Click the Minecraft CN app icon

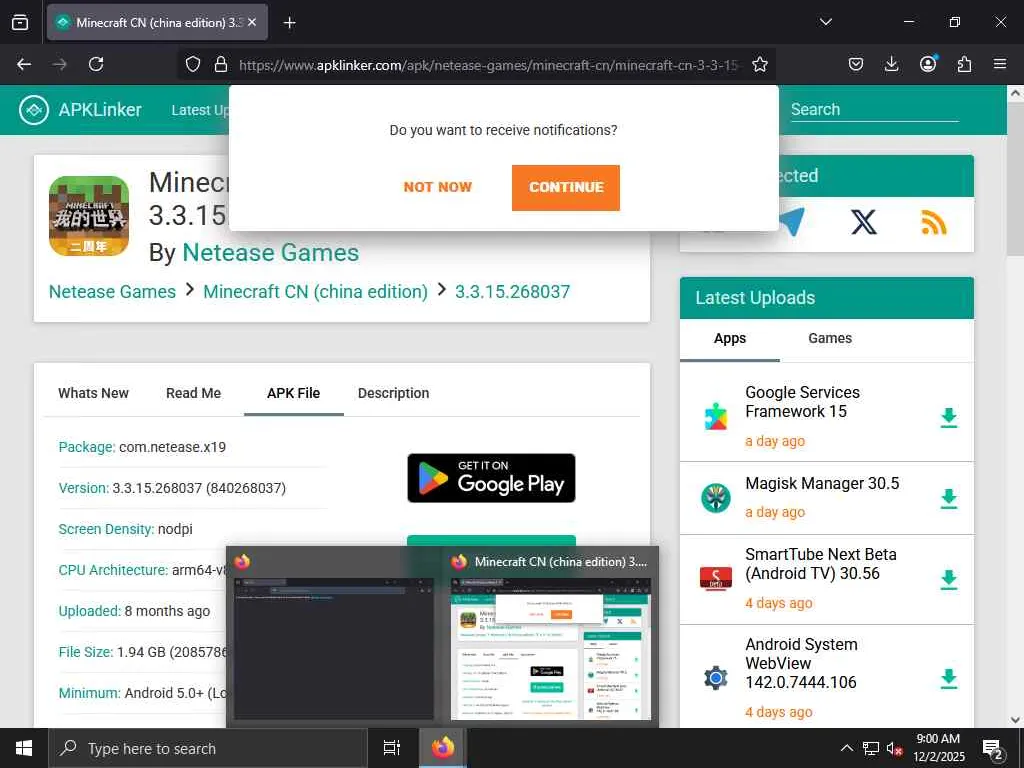click(89, 216)
